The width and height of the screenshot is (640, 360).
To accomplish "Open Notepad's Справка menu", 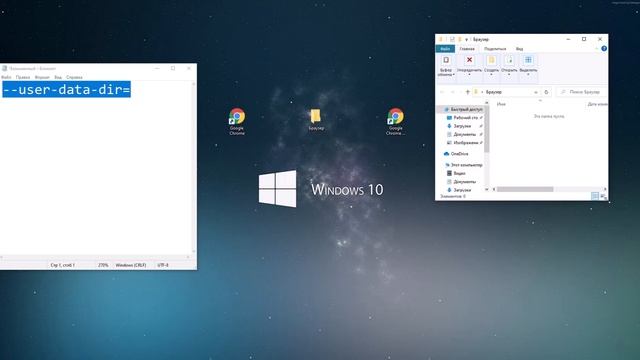I will pos(74,77).
